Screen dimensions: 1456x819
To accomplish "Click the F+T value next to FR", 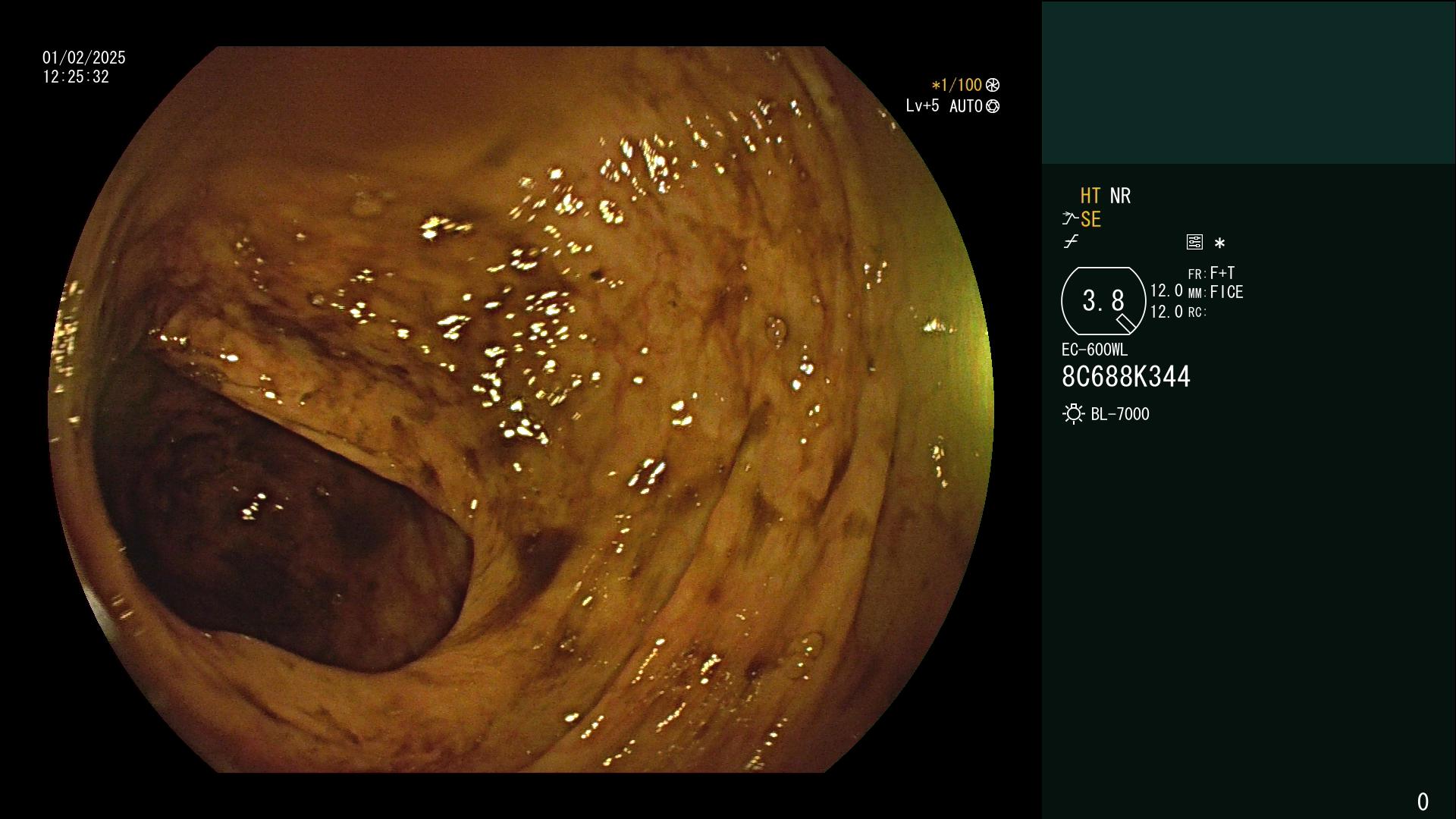I will [x=1222, y=272].
